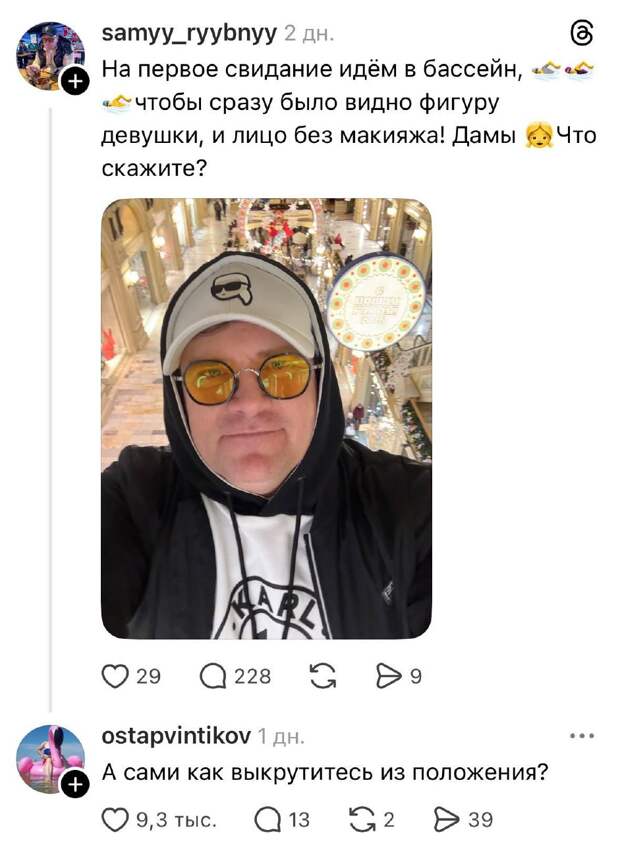The image size is (620, 843).
Task: Open samyy_ryybnyy's profile via the username
Action: click(189, 34)
